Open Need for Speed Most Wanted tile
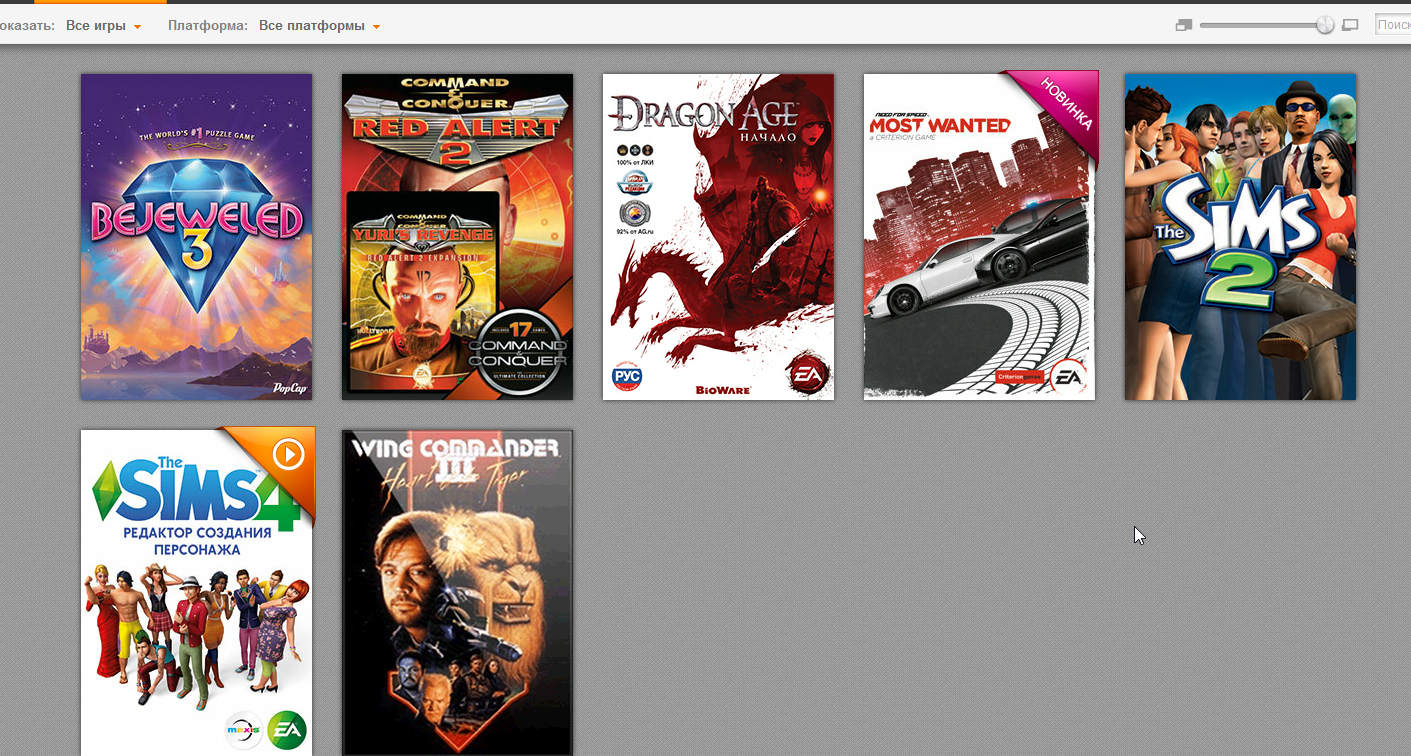Image resolution: width=1411 pixels, height=756 pixels. [979, 237]
